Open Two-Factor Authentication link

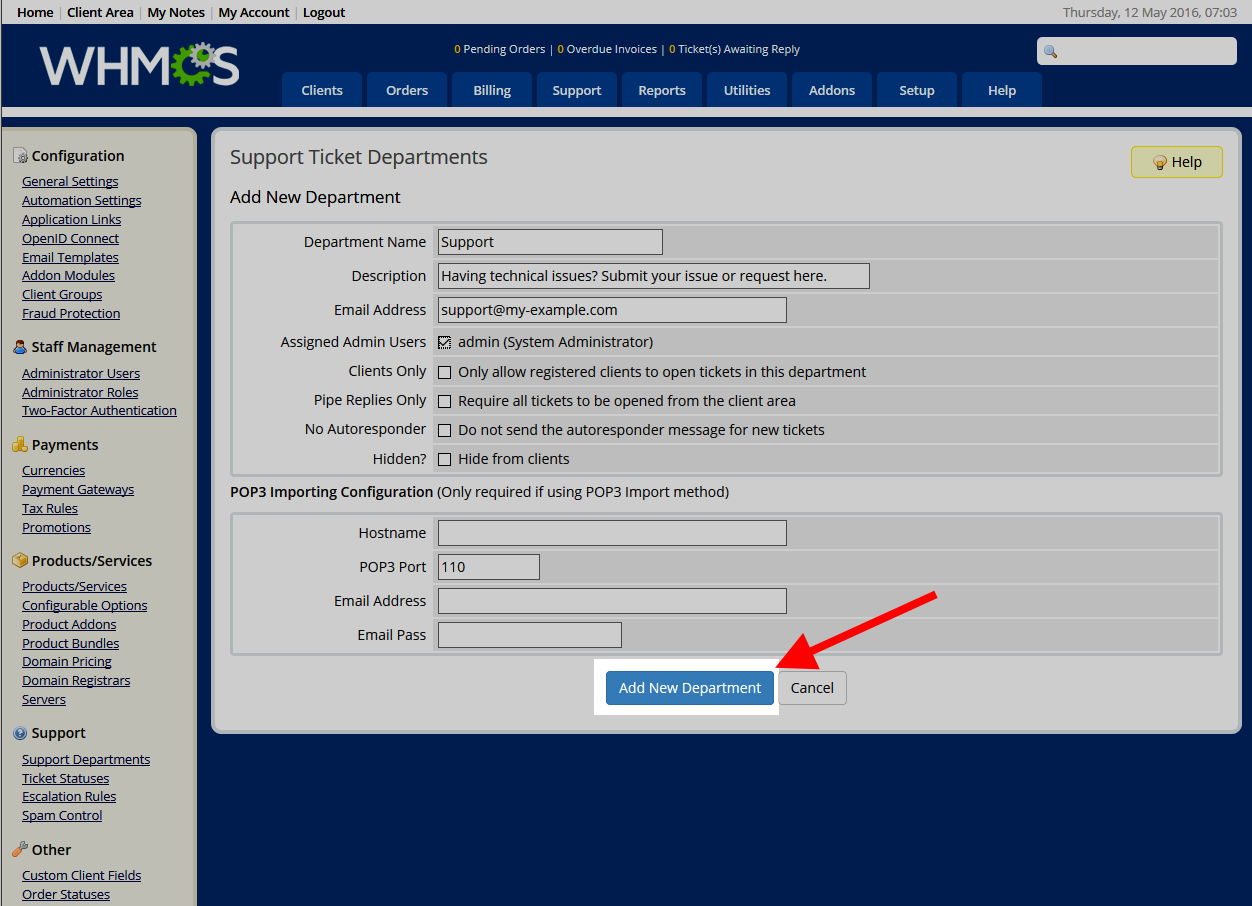[99, 411]
